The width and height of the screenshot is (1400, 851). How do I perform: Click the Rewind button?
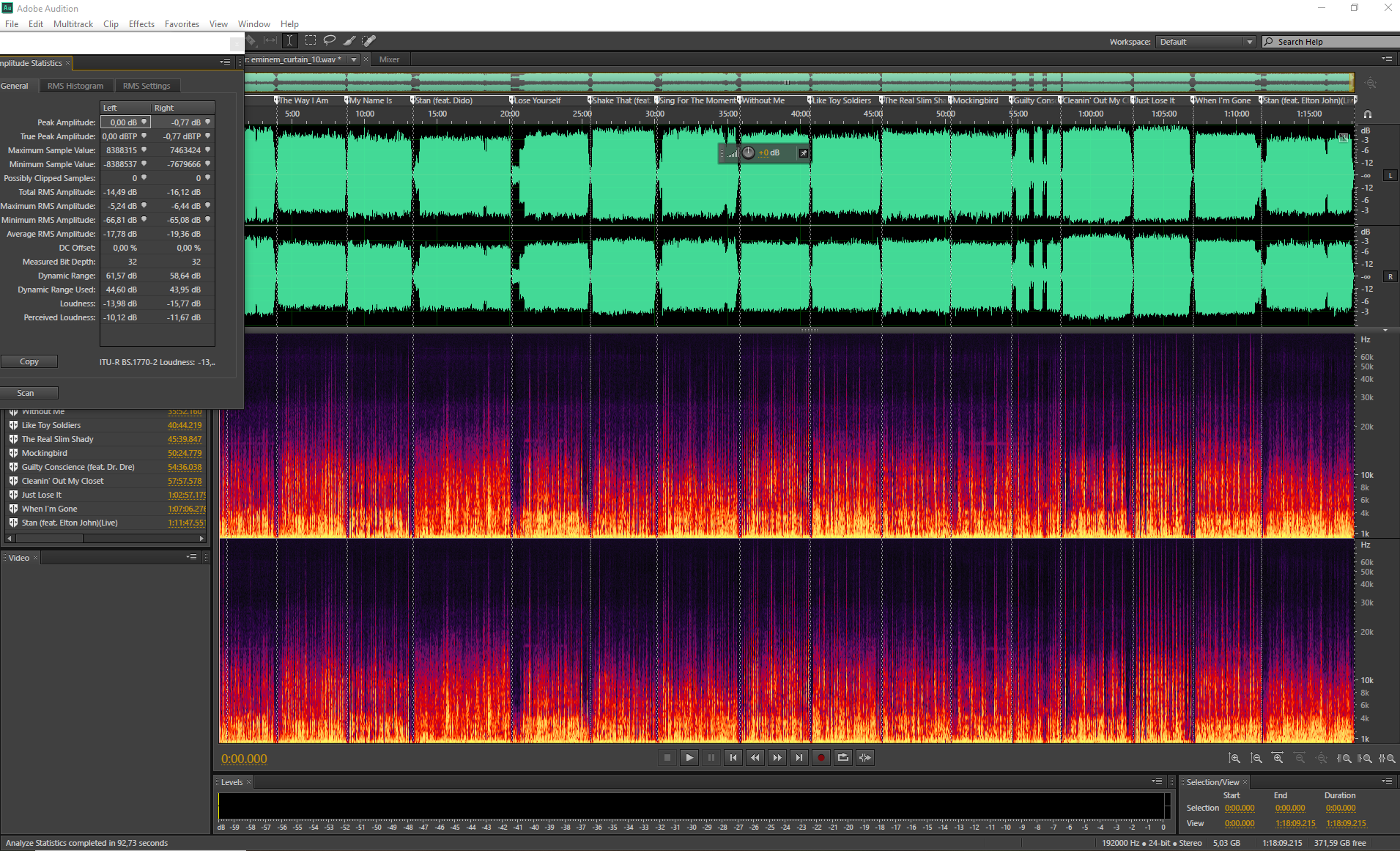pyautogui.click(x=755, y=758)
